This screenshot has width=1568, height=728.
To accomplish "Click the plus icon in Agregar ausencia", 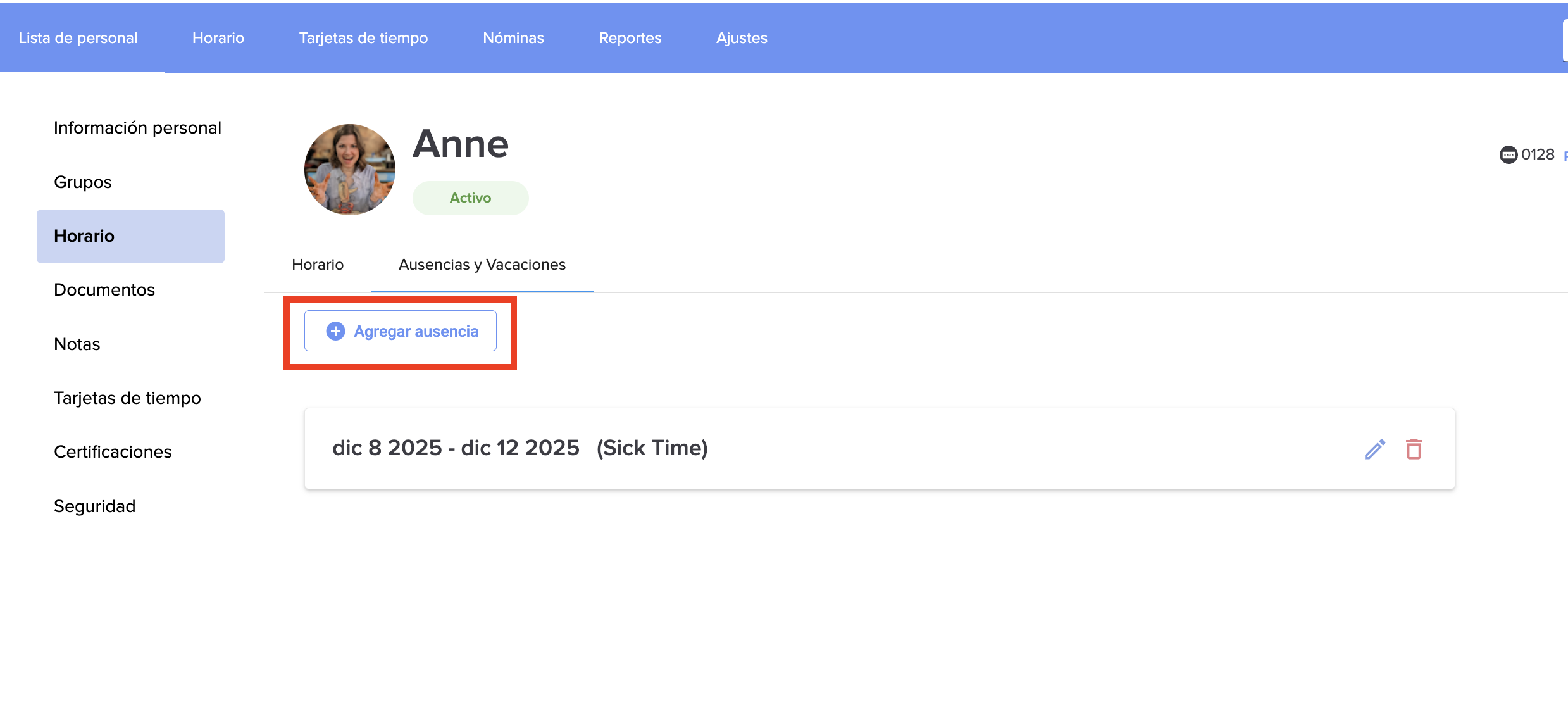I will coord(335,331).
